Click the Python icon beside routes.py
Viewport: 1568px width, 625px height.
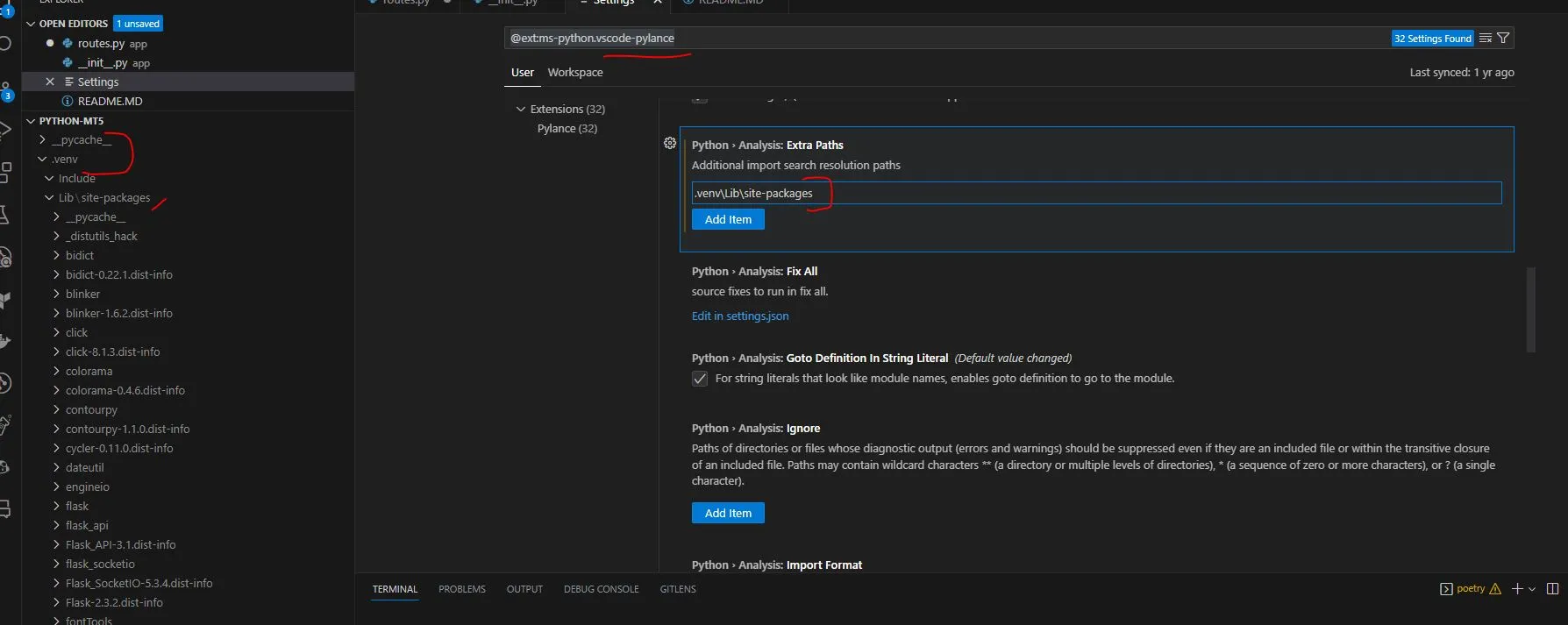coord(68,43)
